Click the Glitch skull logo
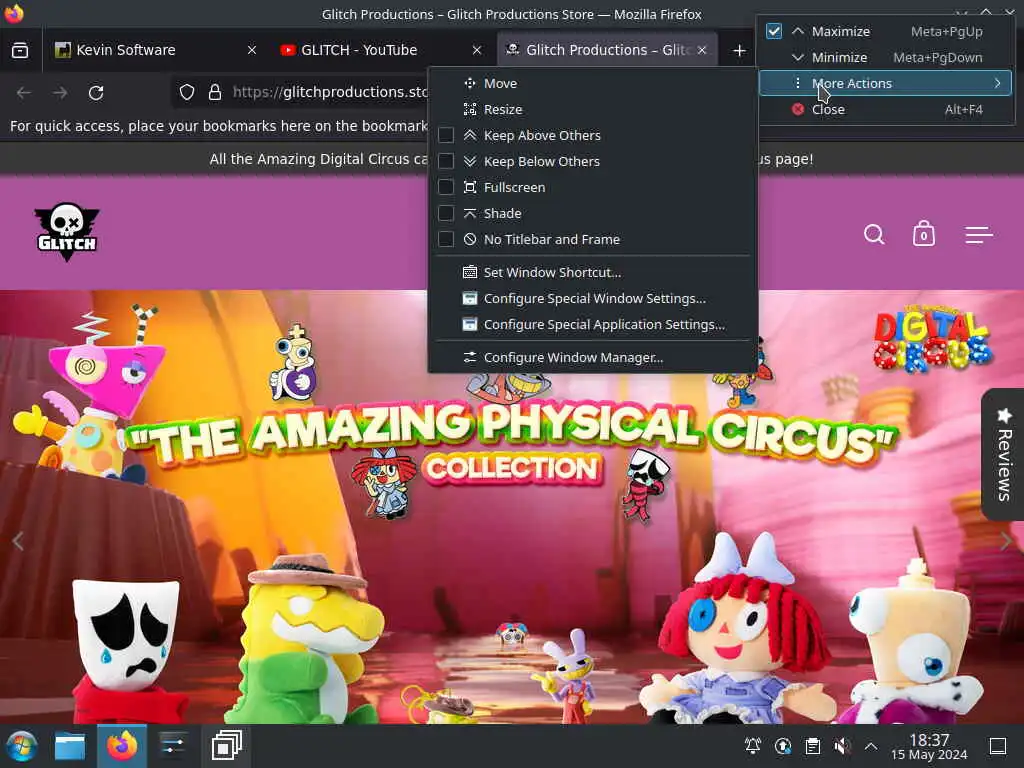1024x768 pixels. (67, 232)
